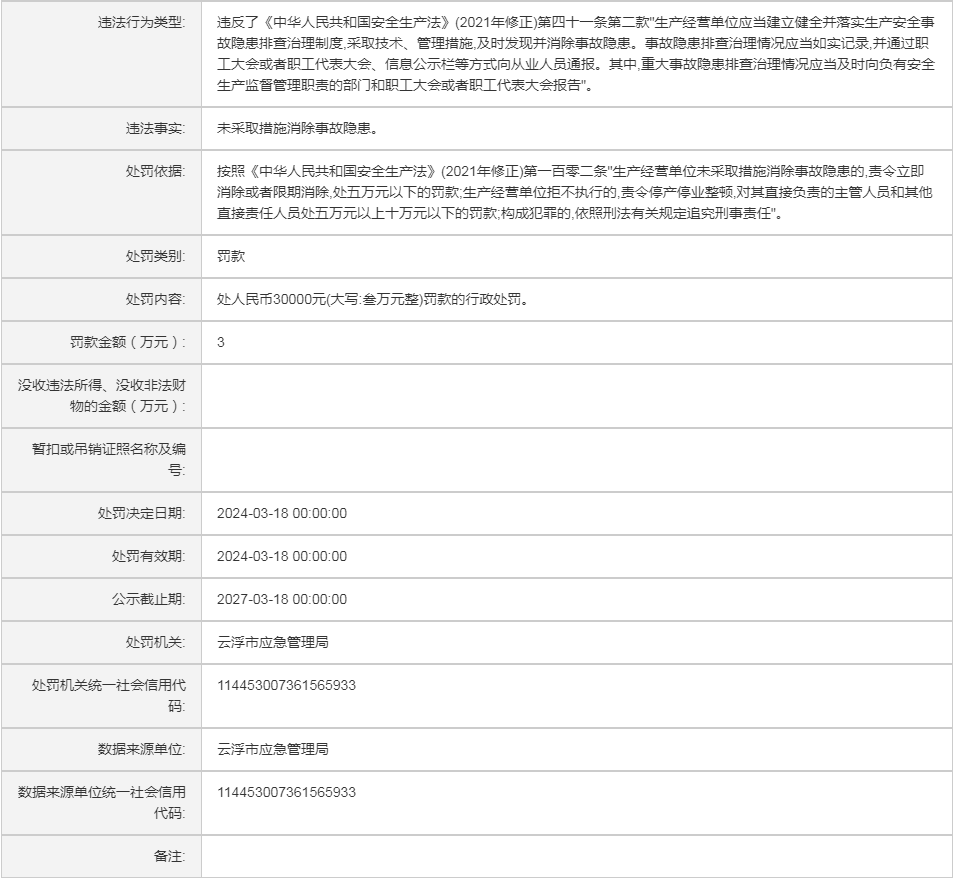Click the 违法事实 text 未采取措施消除事故隐患

coord(296,128)
